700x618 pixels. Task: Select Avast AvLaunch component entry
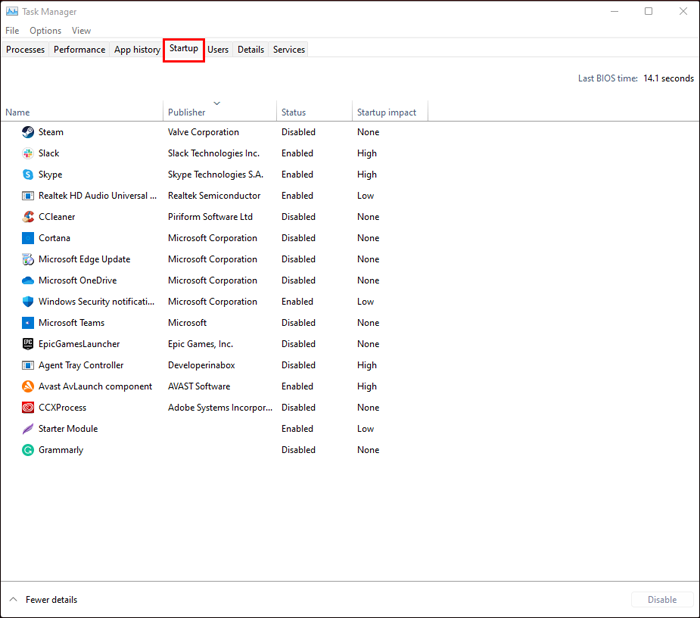[x=95, y=386]
